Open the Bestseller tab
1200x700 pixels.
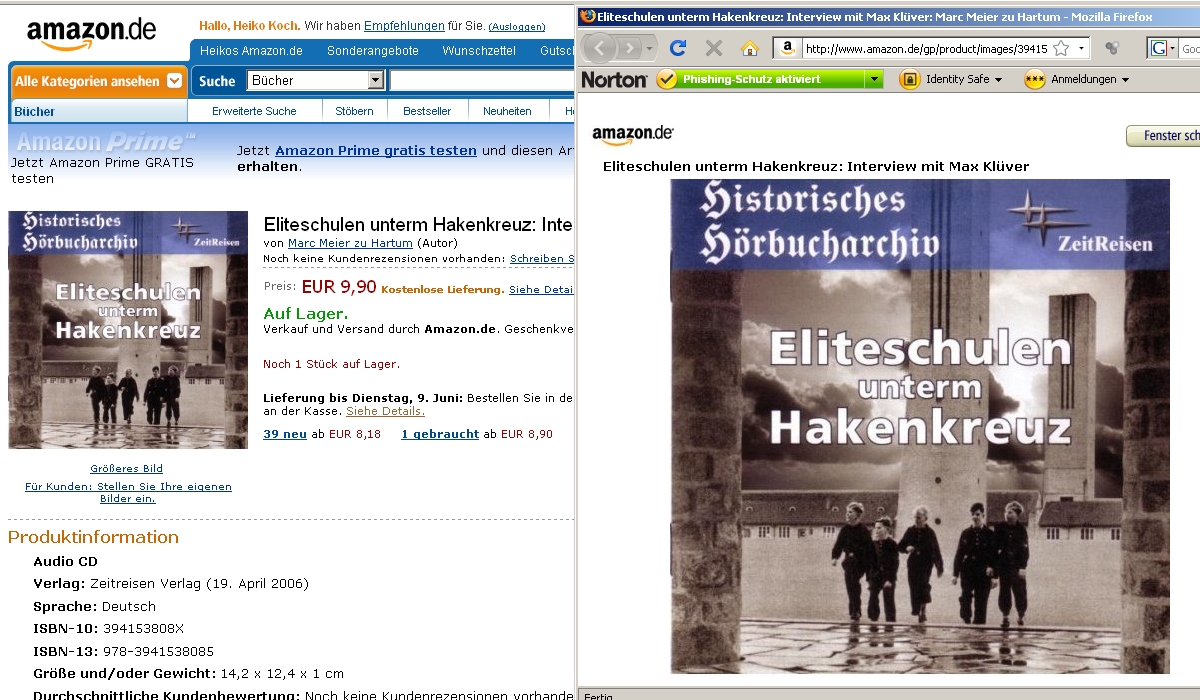point(427,111)
